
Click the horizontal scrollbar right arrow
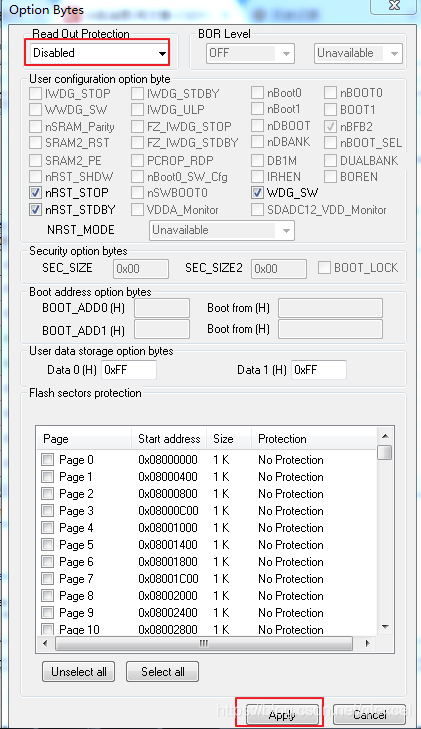(x=368, y=643)
